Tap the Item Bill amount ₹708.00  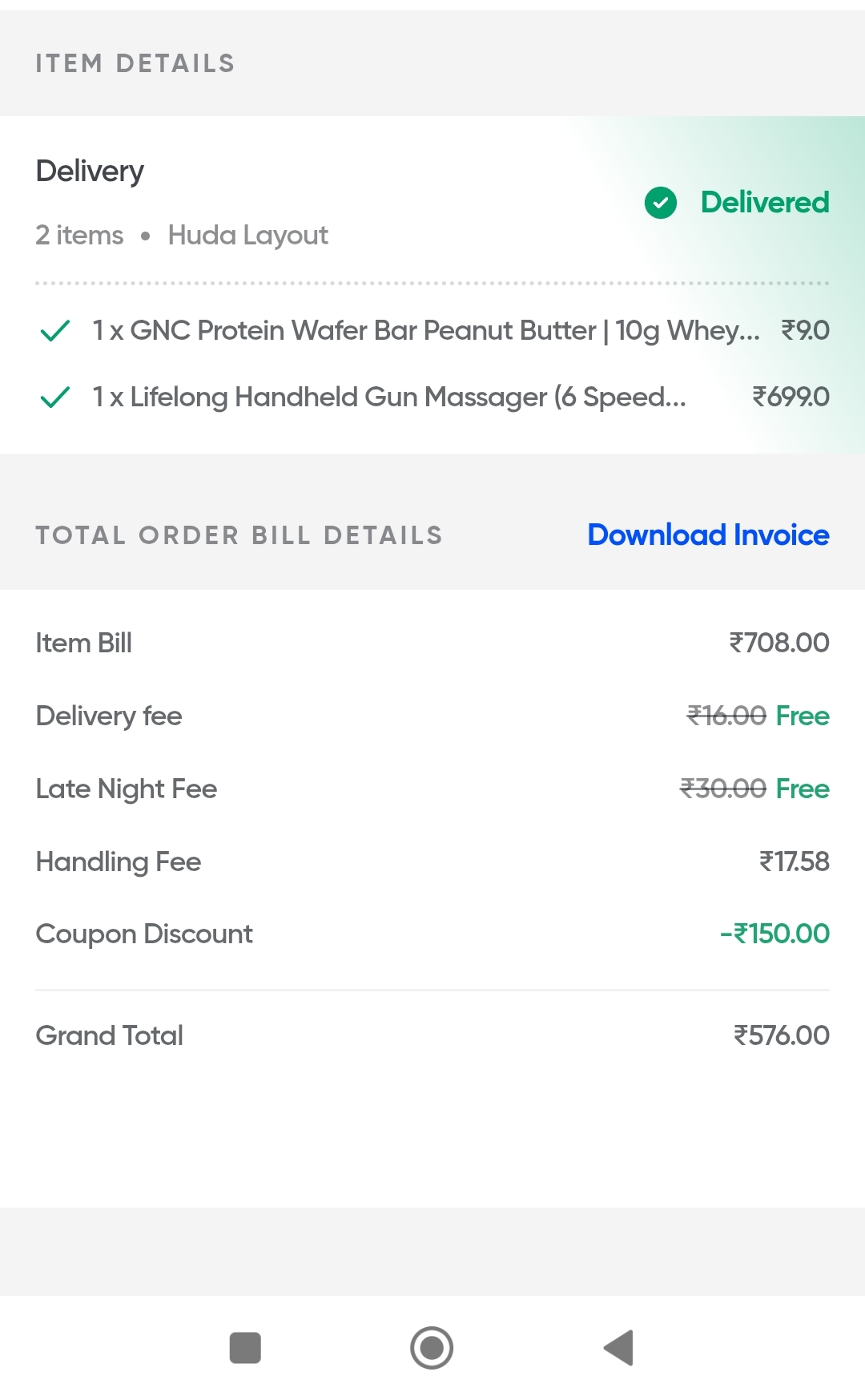tap(778, 643)
